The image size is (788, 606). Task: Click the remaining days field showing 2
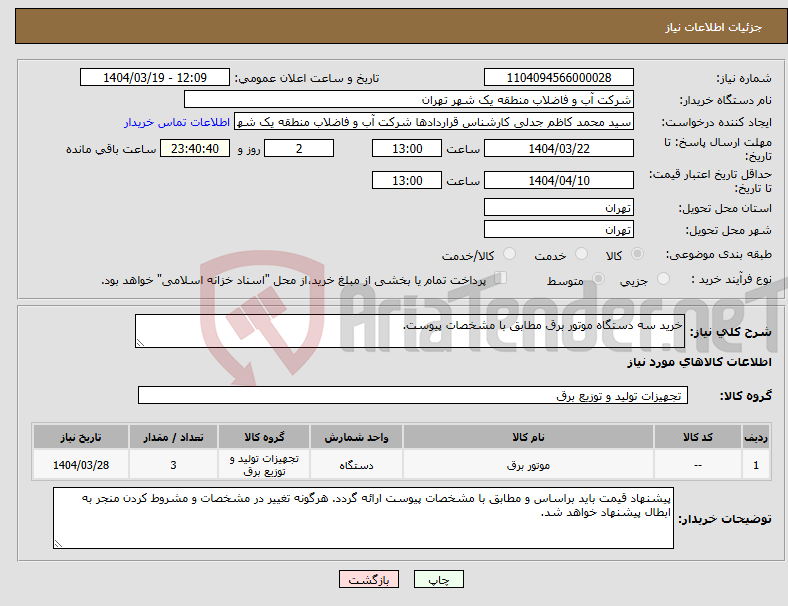pos(299,148)
